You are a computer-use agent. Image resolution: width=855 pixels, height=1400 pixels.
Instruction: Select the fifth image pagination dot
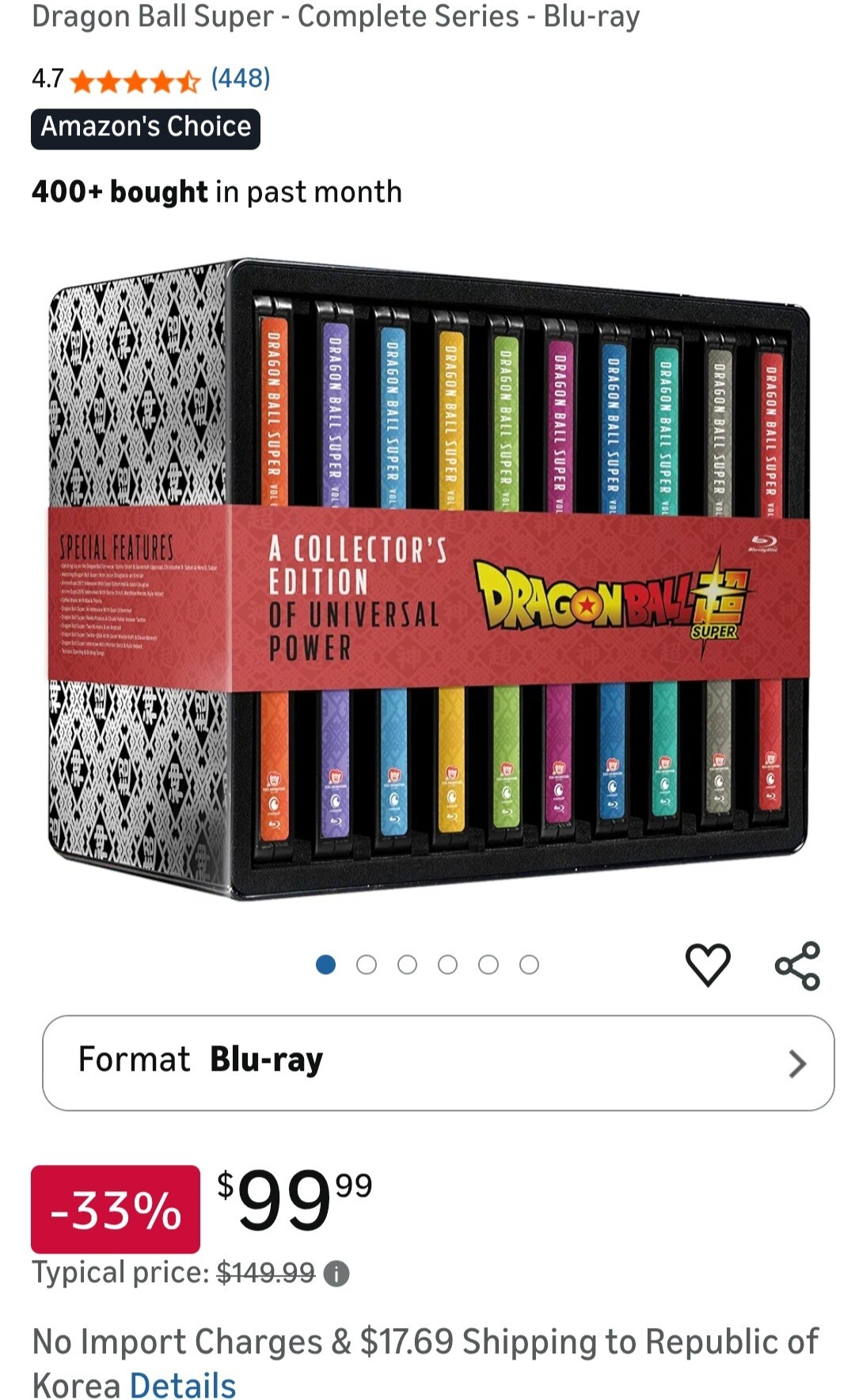coord(488,965)
